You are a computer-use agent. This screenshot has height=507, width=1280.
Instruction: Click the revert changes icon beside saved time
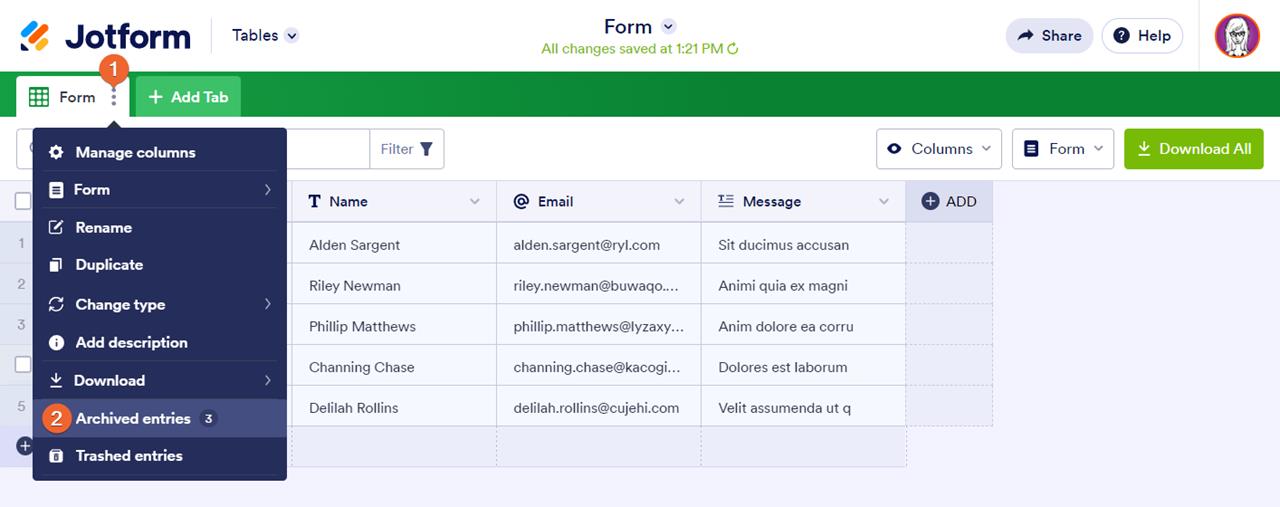pyautogui.click(x=733, y=48)
